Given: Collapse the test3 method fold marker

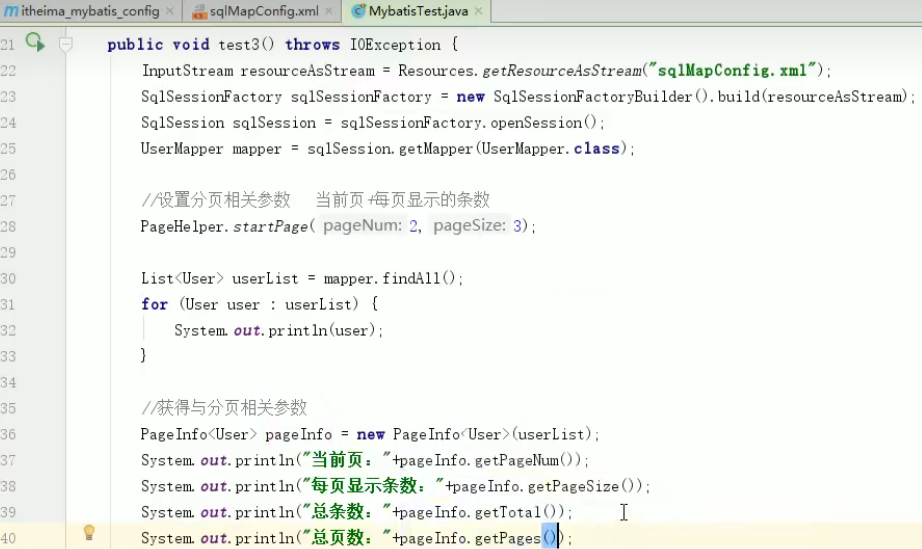Looking at the screenshot, I should click(x=66, y=44).
